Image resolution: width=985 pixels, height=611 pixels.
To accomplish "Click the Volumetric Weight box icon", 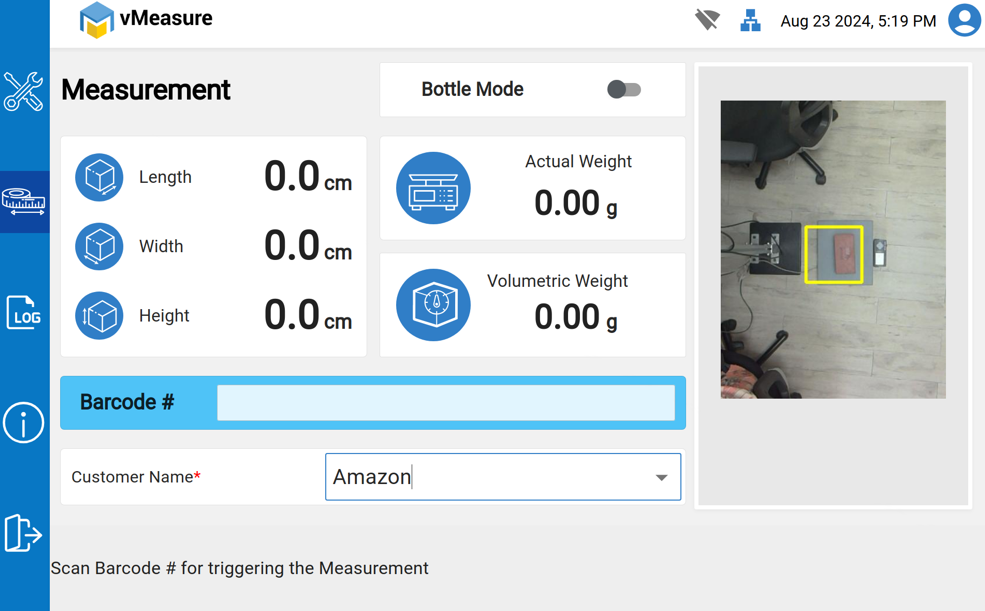I will (433, 305).
